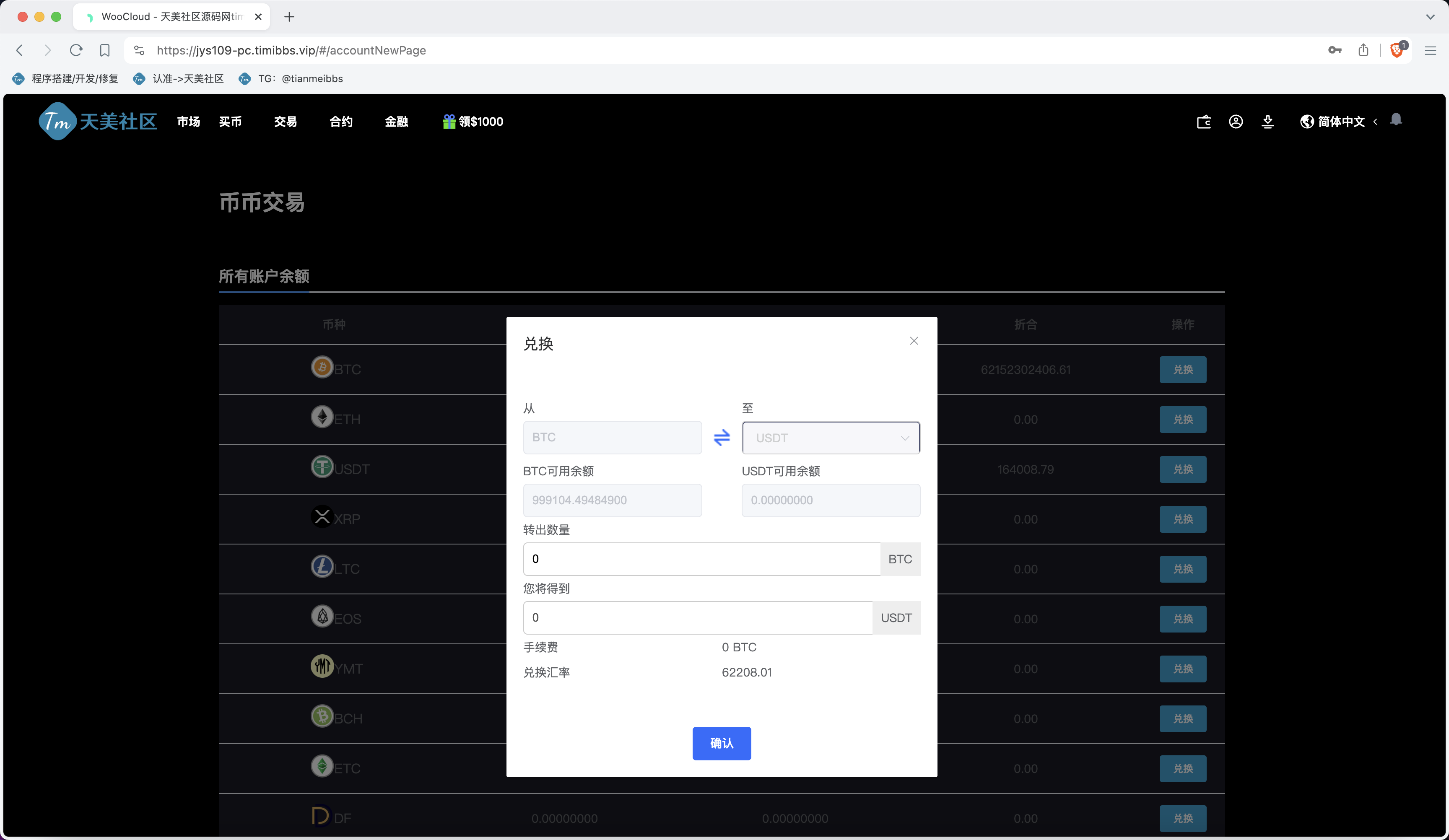This screenshot has width=1449, height=840.
Task: Click the swap currencies arrows icon
Action: point(721,438)
